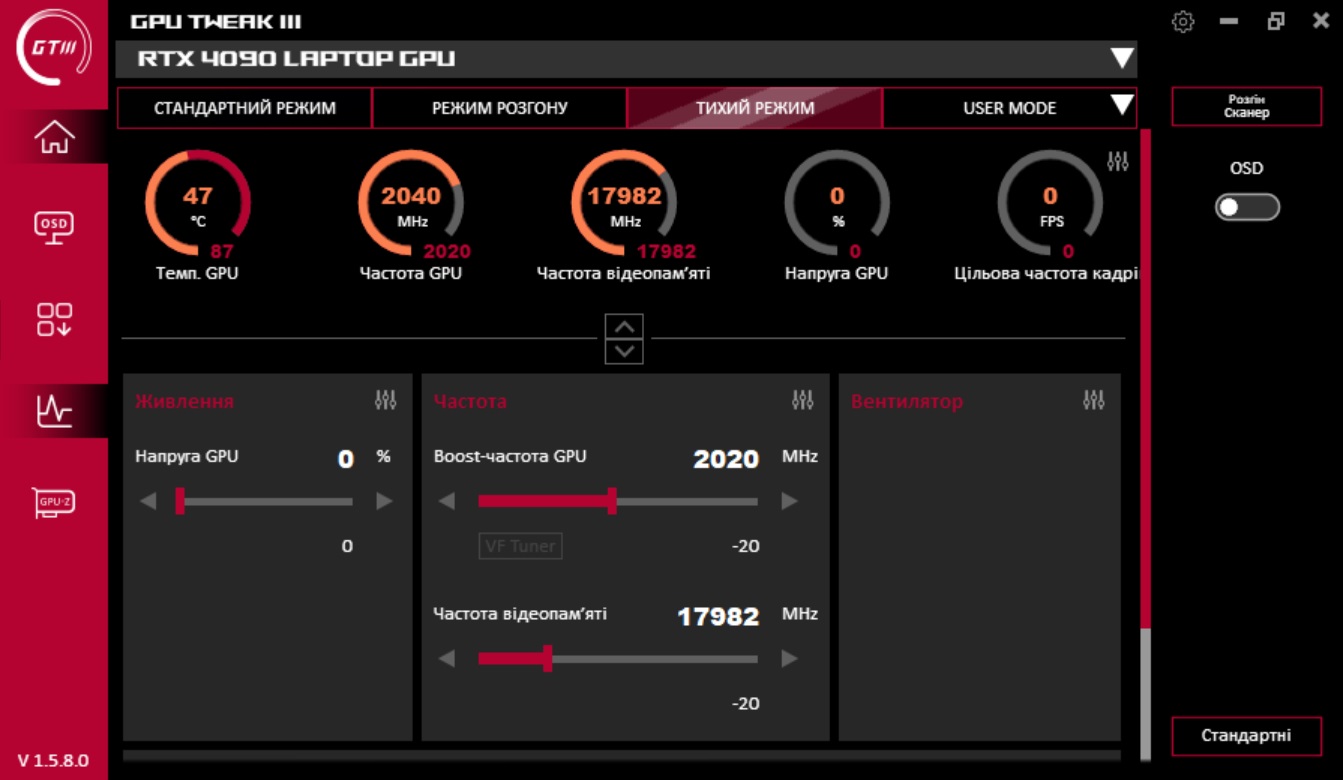Open Живлення panel settings sliders icon

click(386, 400)
